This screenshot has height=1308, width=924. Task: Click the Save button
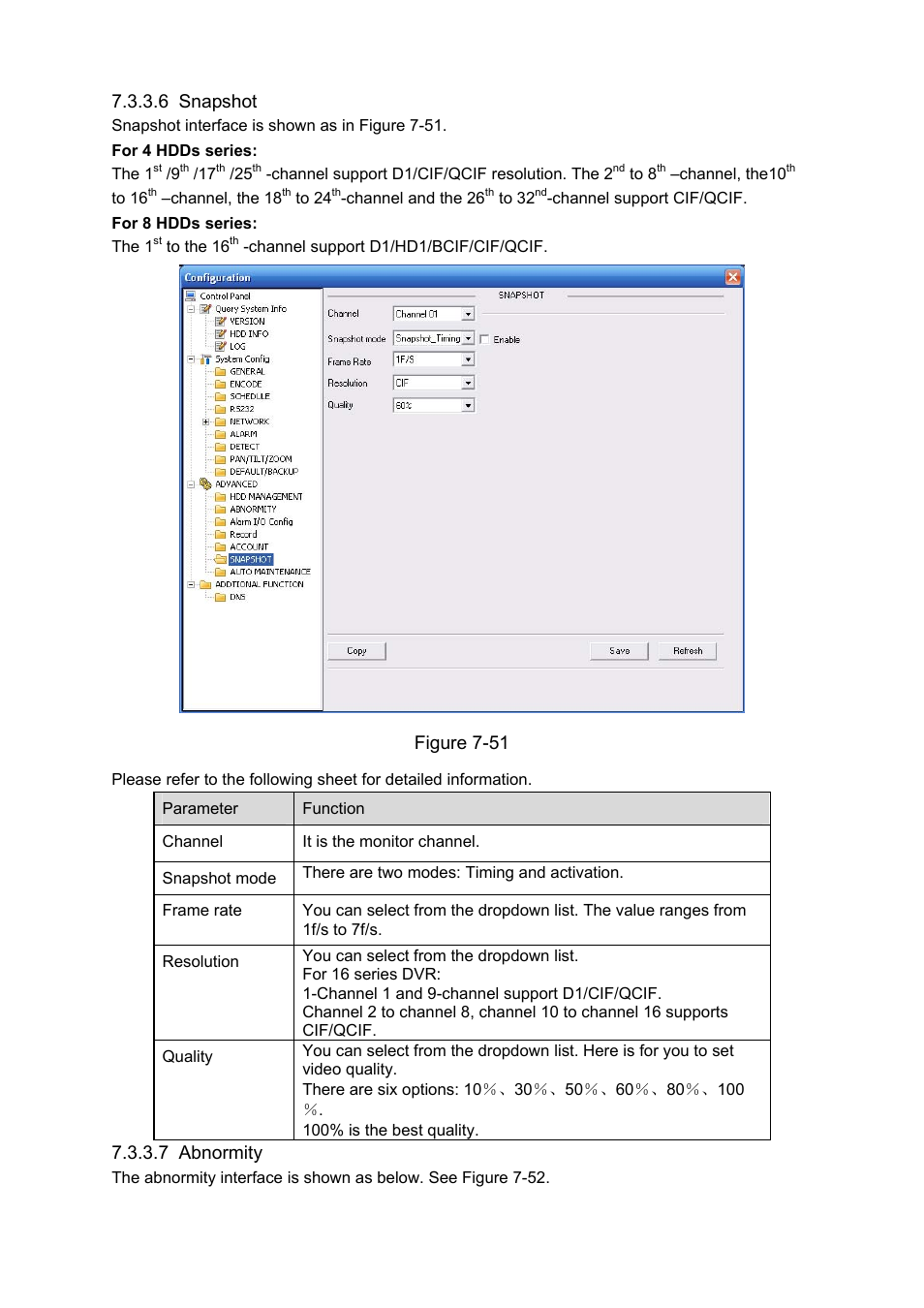pos(620,651)
